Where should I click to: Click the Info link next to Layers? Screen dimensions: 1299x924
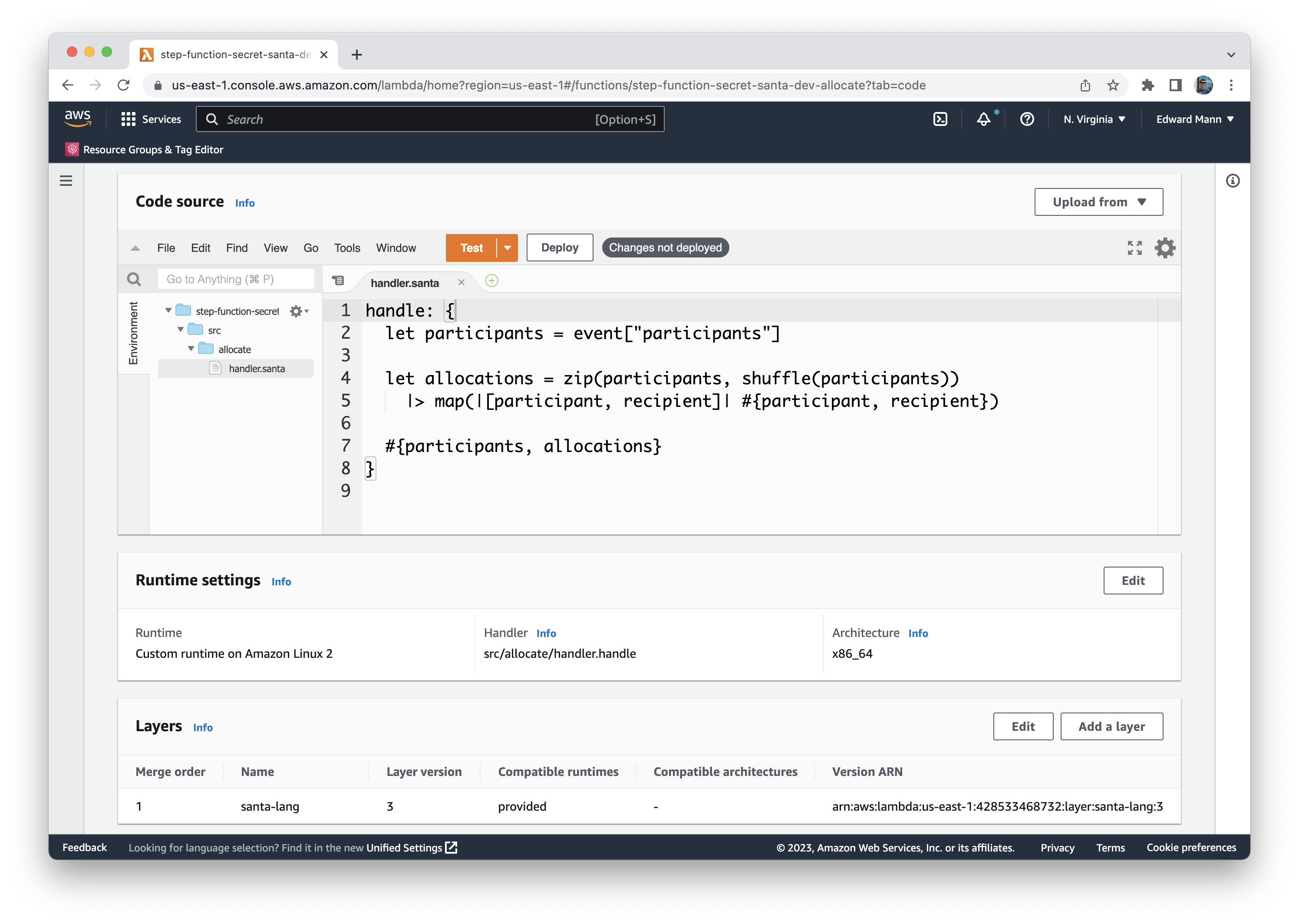pyautogui.click(x=203, y=726)
